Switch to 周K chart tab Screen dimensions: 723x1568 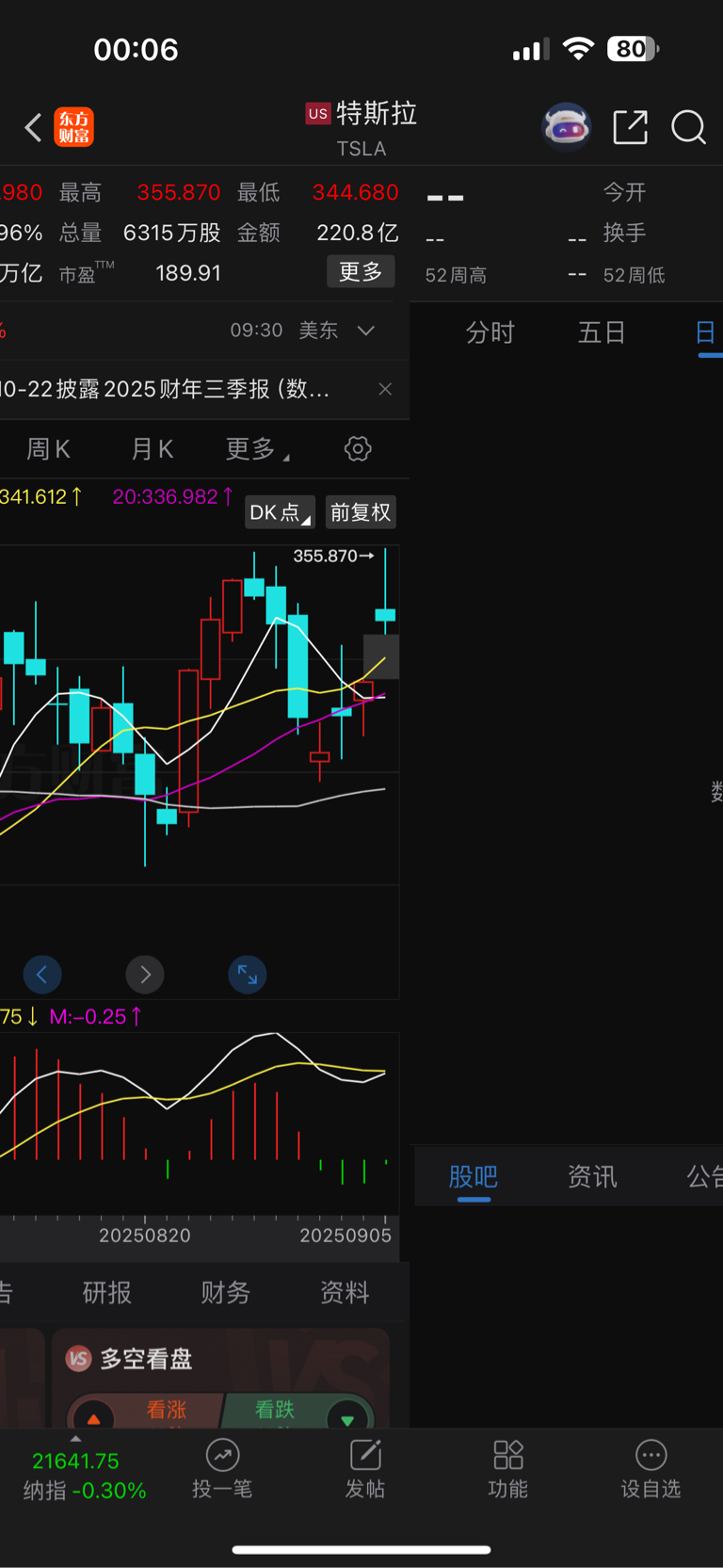(x=48, y=449)
